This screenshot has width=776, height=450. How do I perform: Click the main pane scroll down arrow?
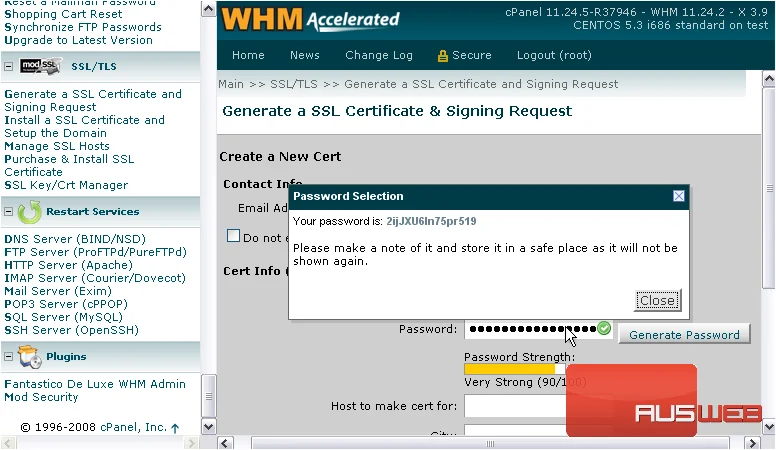click(x=769, y=426)
